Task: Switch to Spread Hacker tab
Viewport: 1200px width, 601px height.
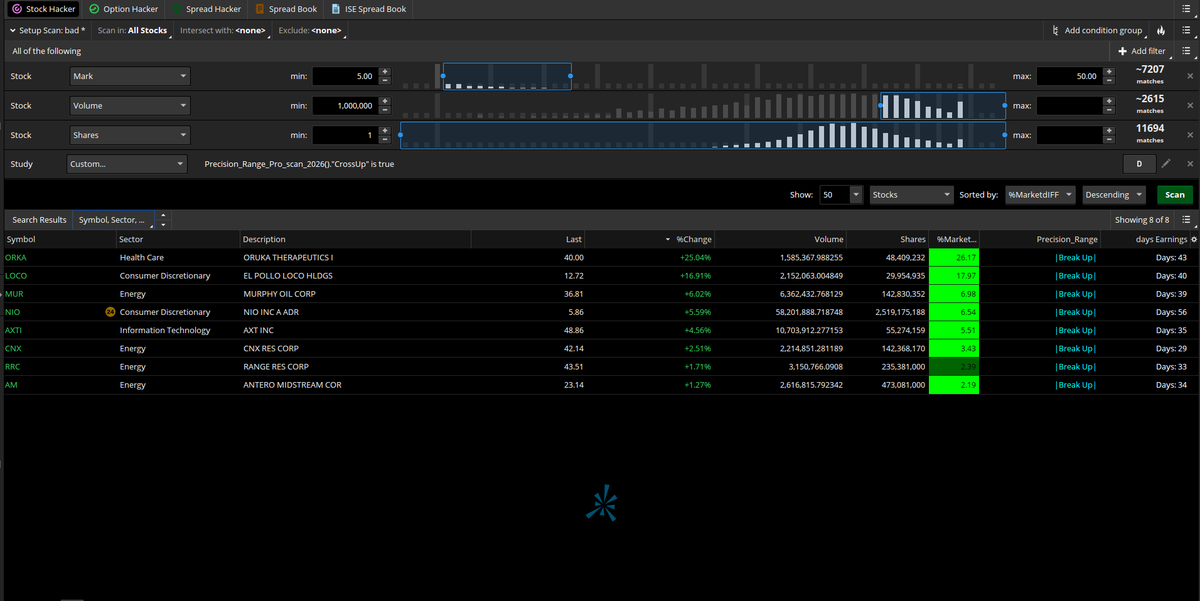Action: tap(206, 9)
